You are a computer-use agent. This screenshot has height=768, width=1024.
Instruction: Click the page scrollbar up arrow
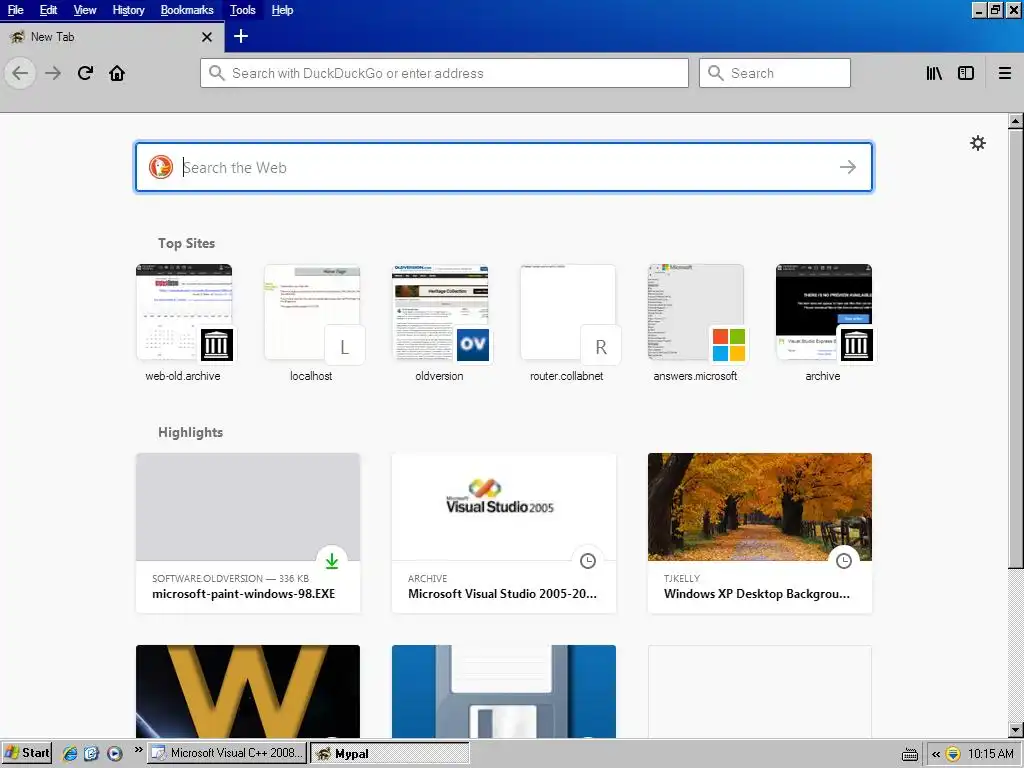pyautogui.click(x=1016, y=121)
